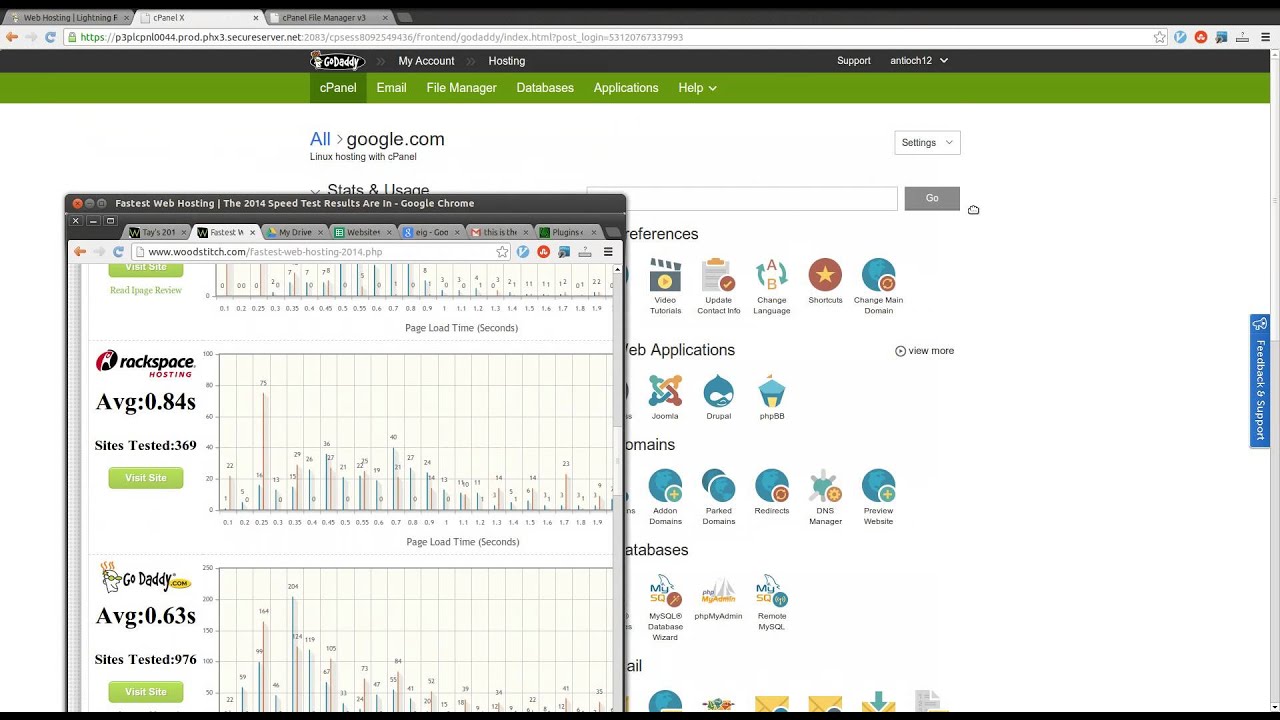
Task: Click back arrow in Woodstitch browser window
Action: 80,252
